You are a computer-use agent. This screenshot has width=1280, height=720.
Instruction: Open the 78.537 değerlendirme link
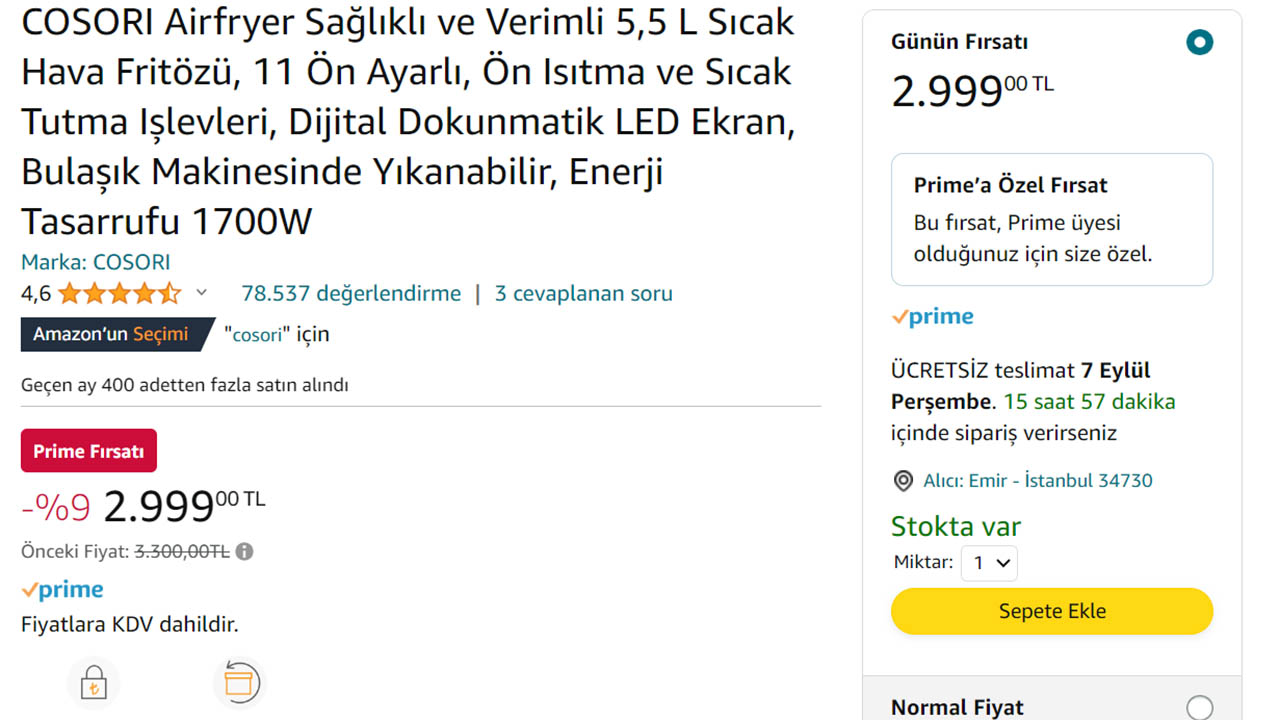point(351,294)
